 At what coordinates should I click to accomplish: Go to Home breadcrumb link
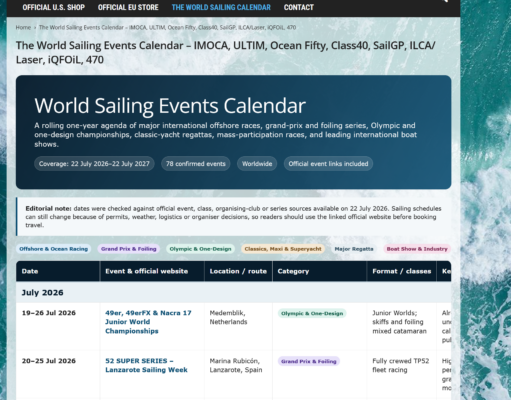click(23, 27)
